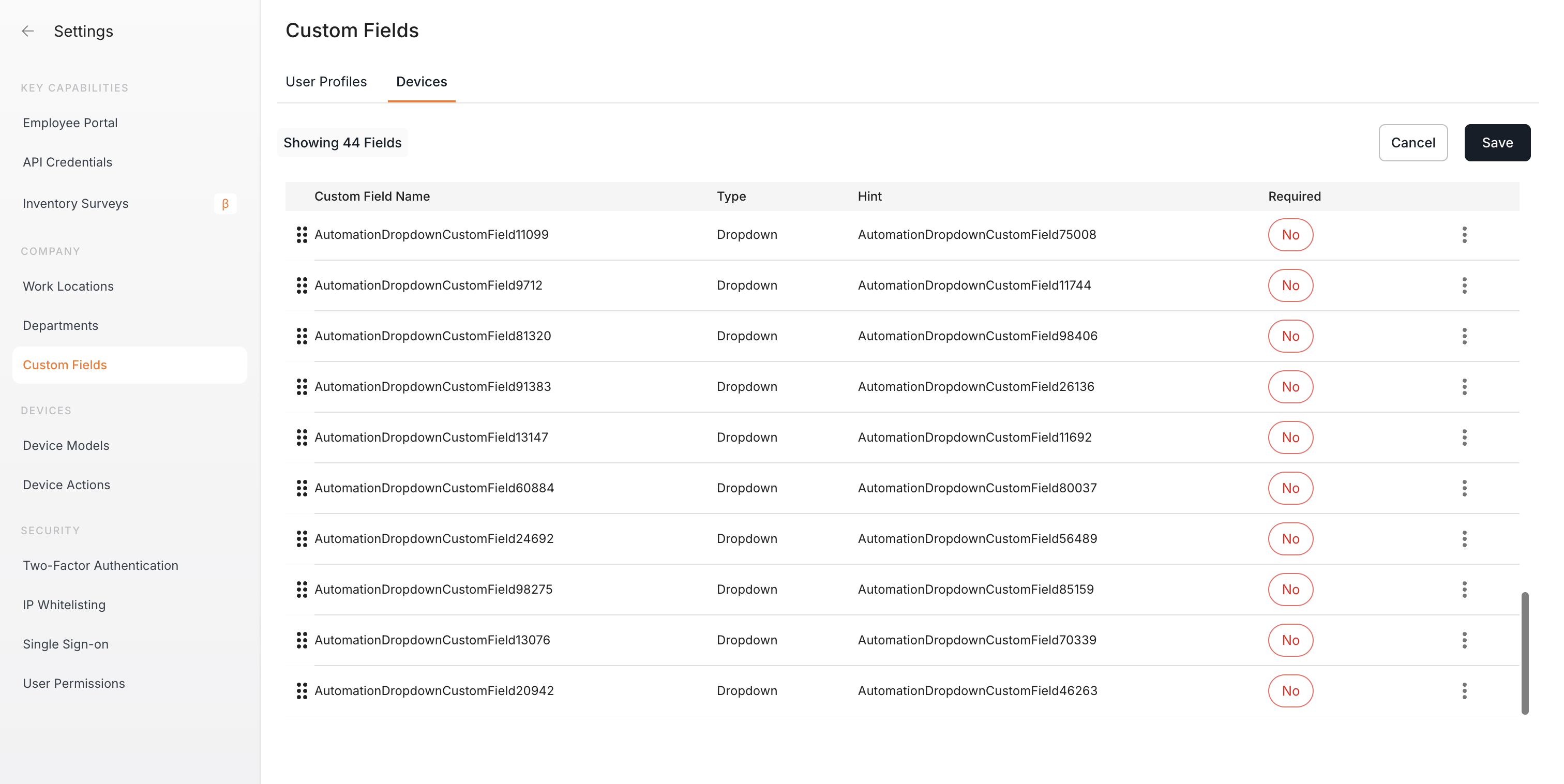Open three-dot menu for AutomationDropdownCustomField24692 row

[1464, 539]
